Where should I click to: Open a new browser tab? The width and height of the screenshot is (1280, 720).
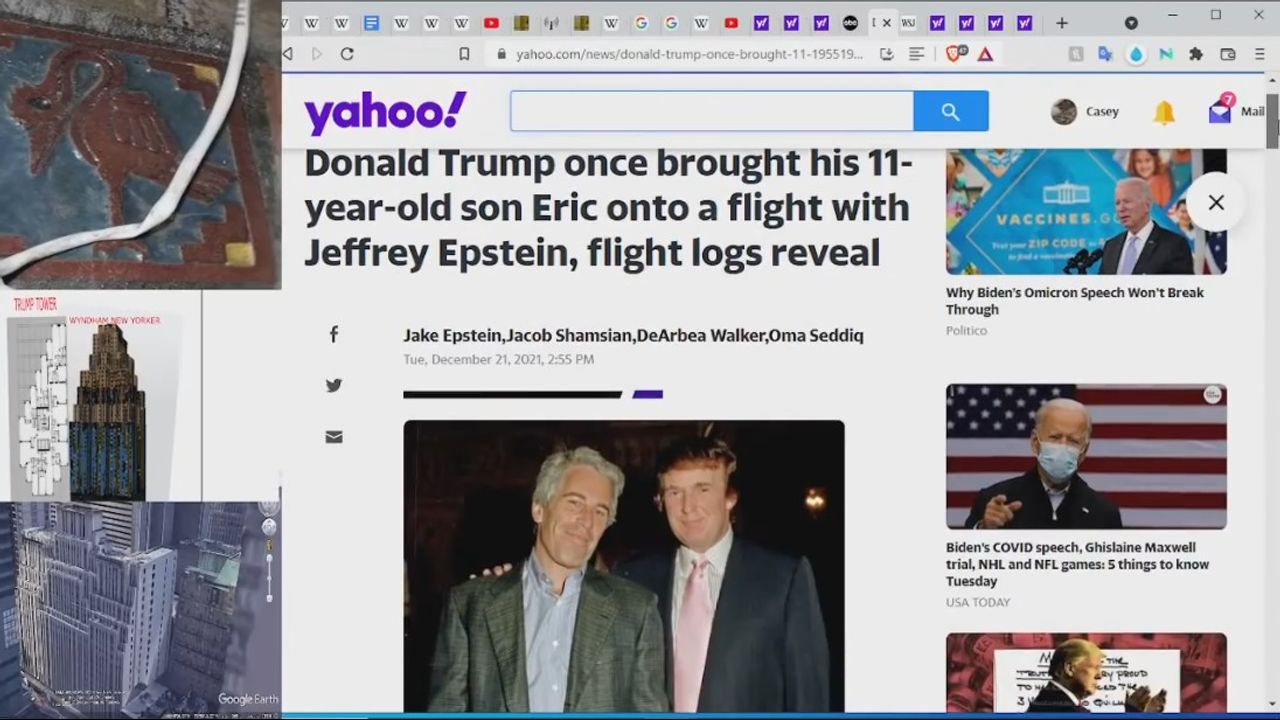(1062, 23)
